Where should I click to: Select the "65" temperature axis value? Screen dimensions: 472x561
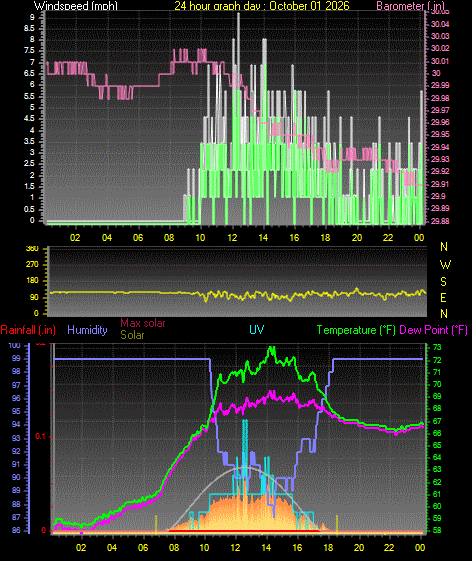pyautogui.click(x=437, y=445)
